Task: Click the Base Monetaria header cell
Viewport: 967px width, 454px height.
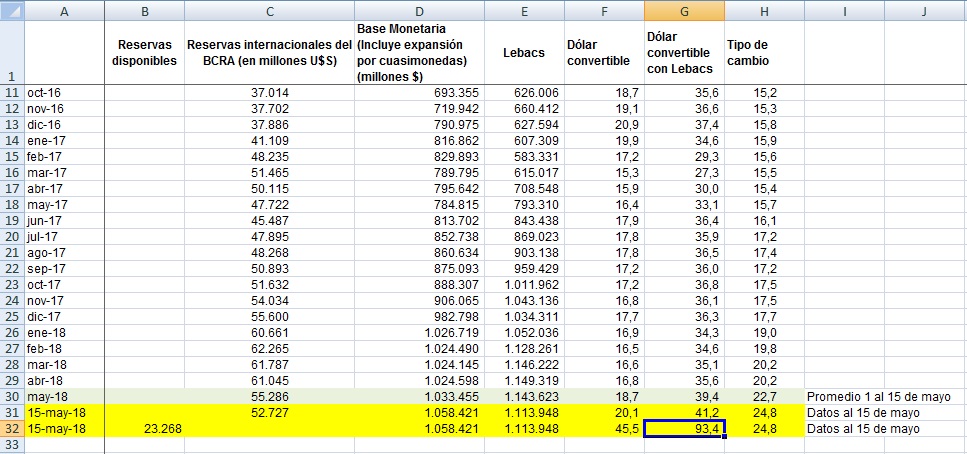Action: click(x=419, y=52)
